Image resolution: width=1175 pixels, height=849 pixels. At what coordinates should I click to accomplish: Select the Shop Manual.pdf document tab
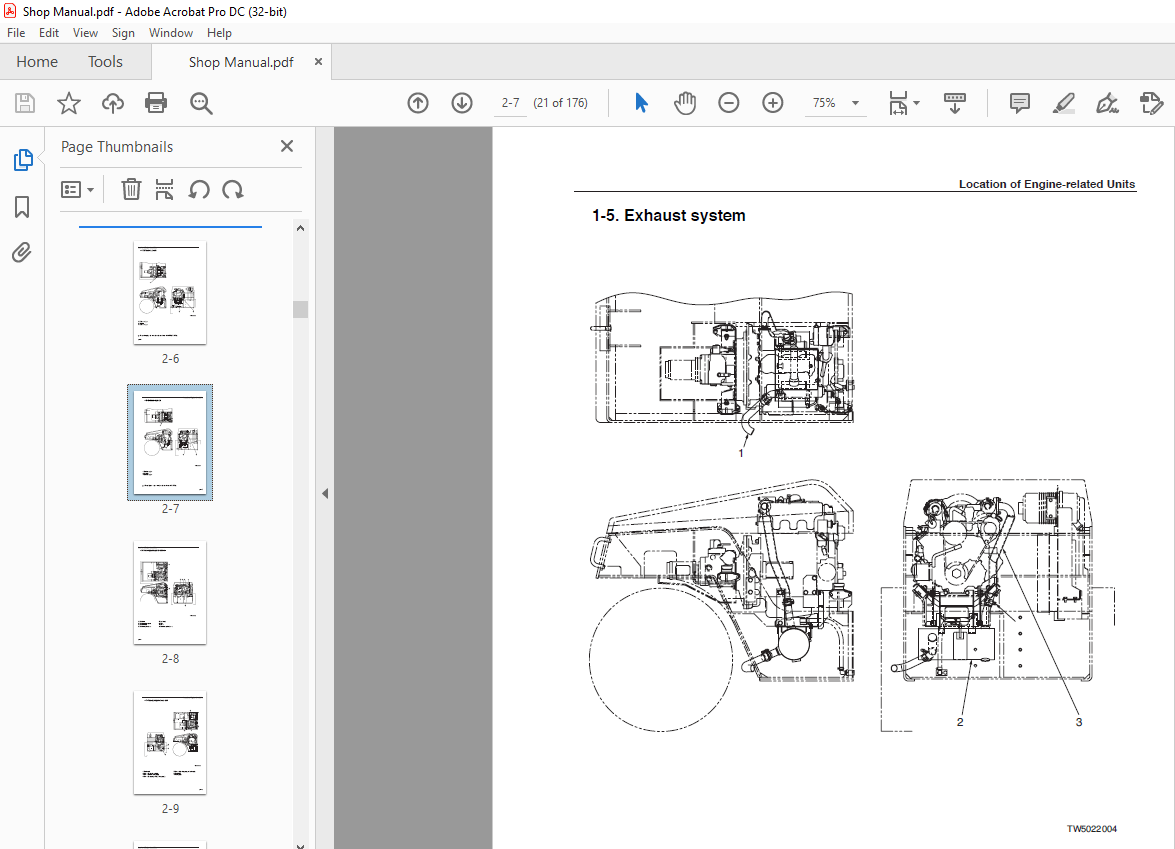click(x=241, y=62)
